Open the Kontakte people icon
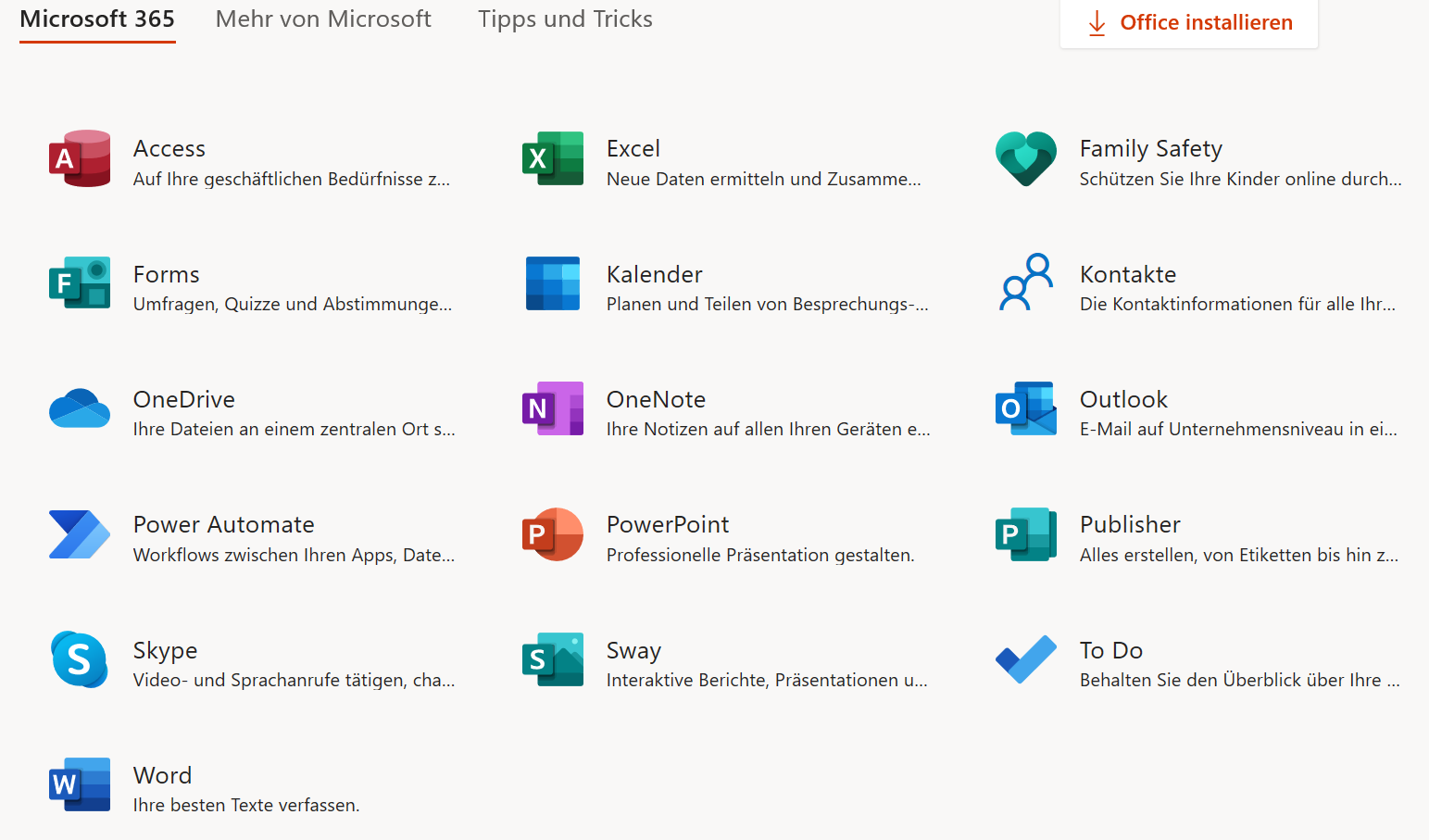Screen dimensions: 1429x840 click(x=1026, y=282)
